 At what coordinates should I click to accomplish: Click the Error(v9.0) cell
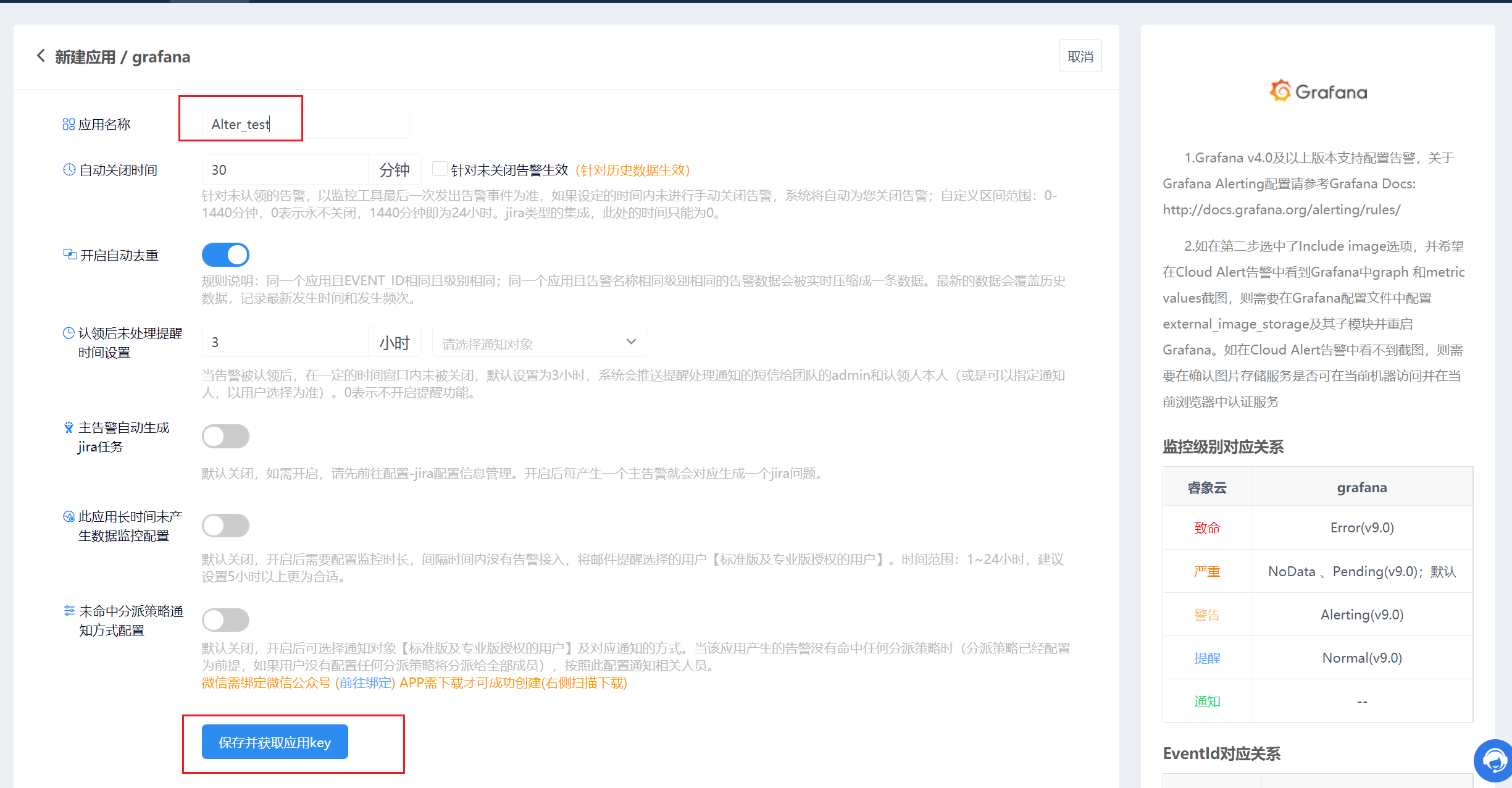coord(1362,528)
